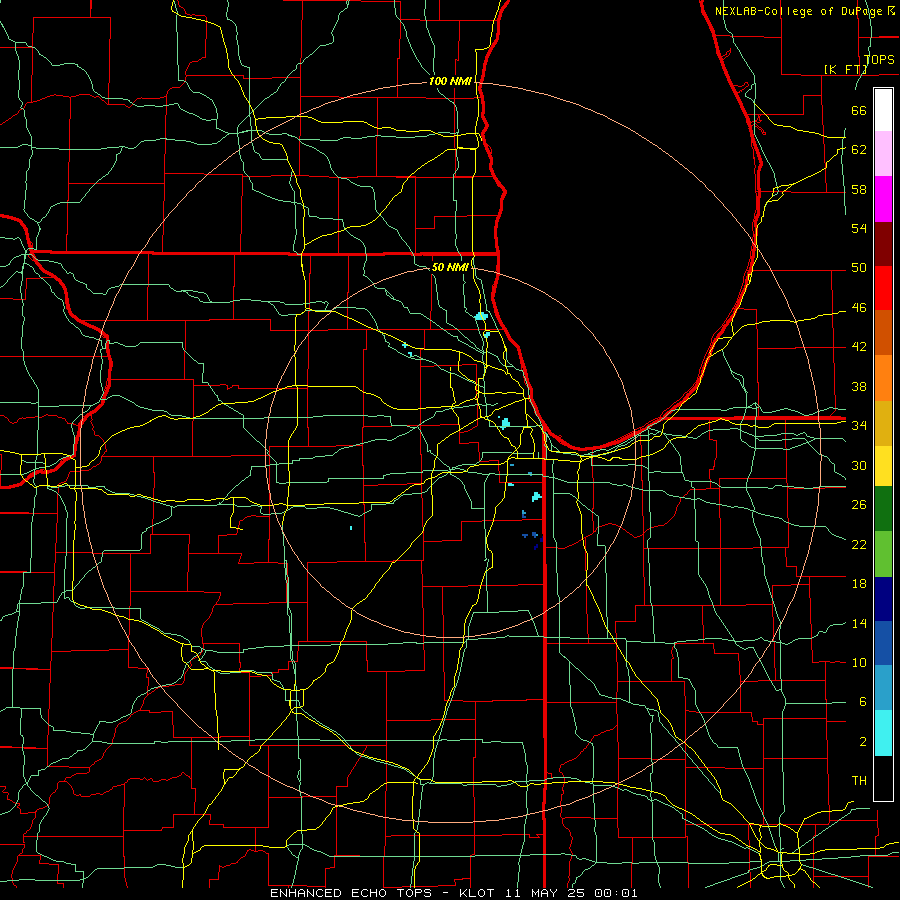This screenshot has width=900, height=900.
Task: Click the dark orange 46 kft swatch
Action: [x=883, y=332]
